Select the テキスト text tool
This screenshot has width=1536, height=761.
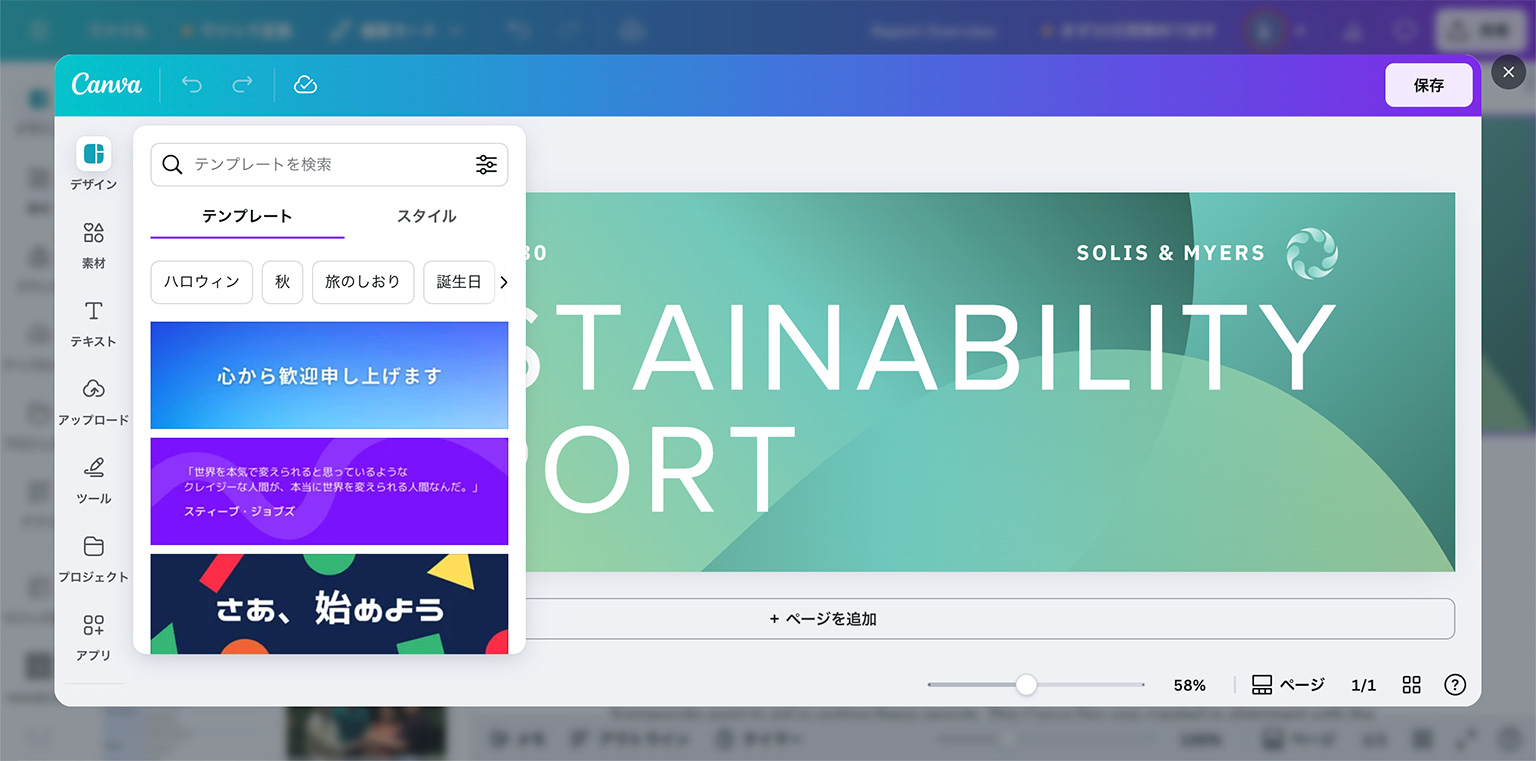pos(94,312)
